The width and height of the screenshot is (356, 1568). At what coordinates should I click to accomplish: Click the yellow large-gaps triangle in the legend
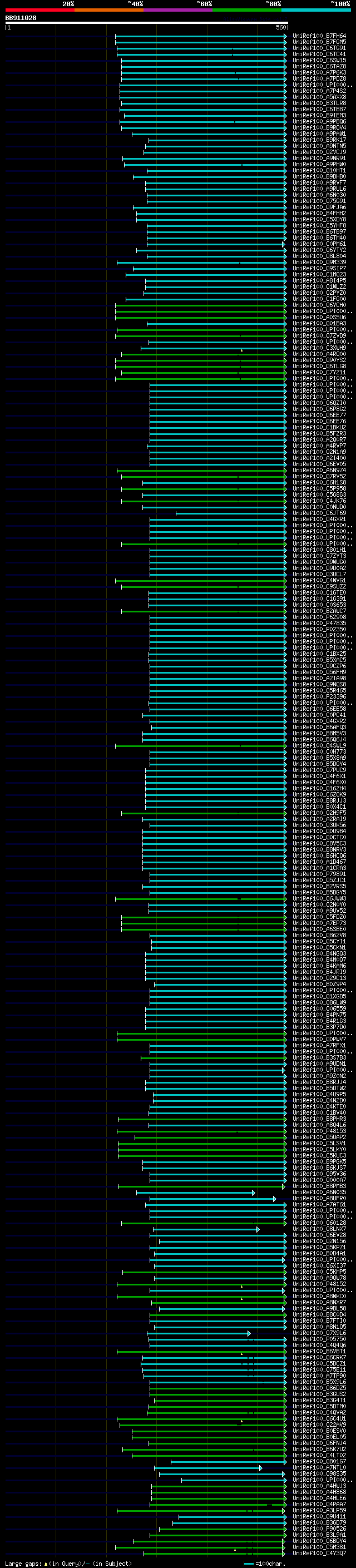pyautogui.click(x=46, y=1563)
